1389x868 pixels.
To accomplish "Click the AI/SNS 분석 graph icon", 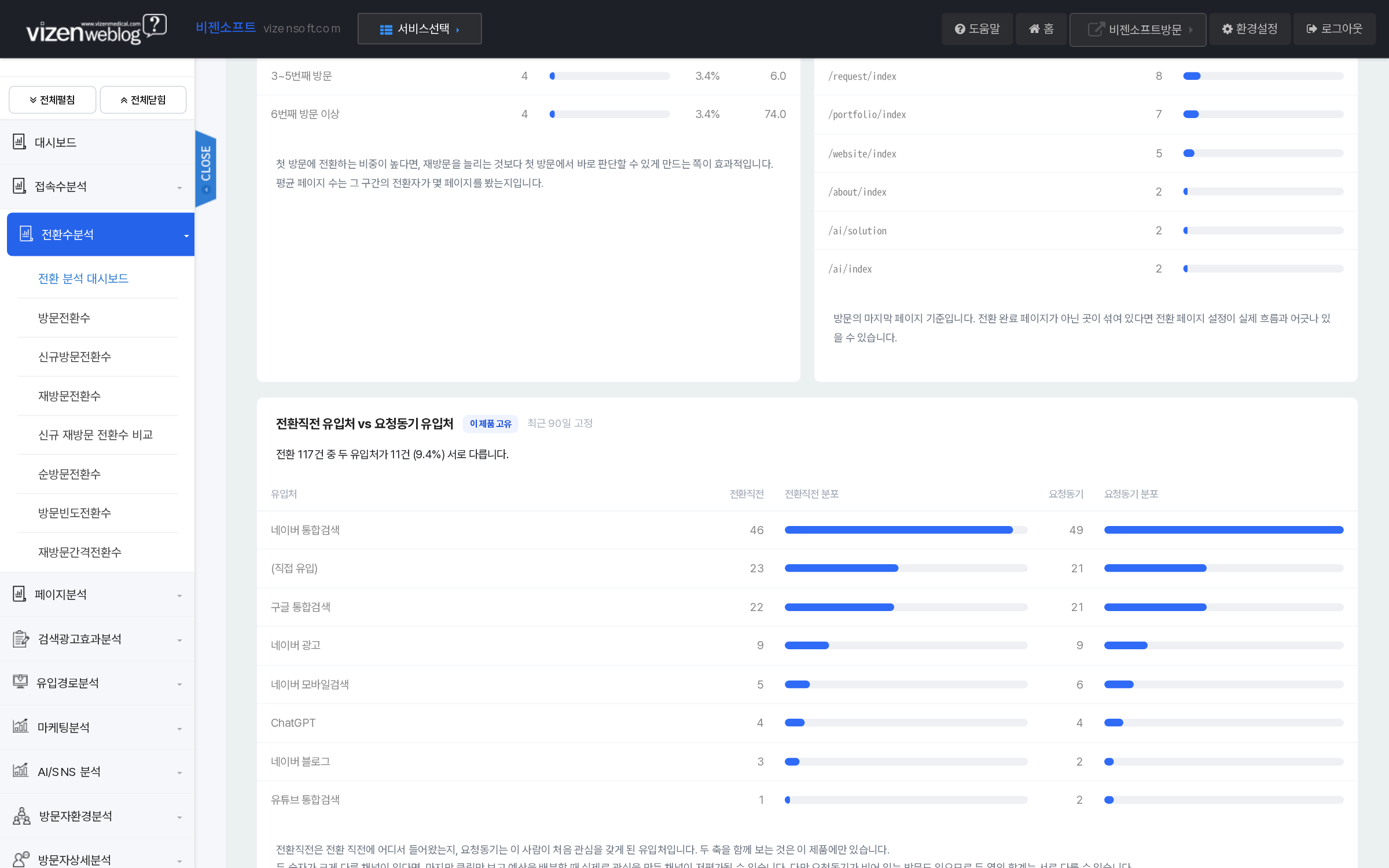I will [20, 770].
